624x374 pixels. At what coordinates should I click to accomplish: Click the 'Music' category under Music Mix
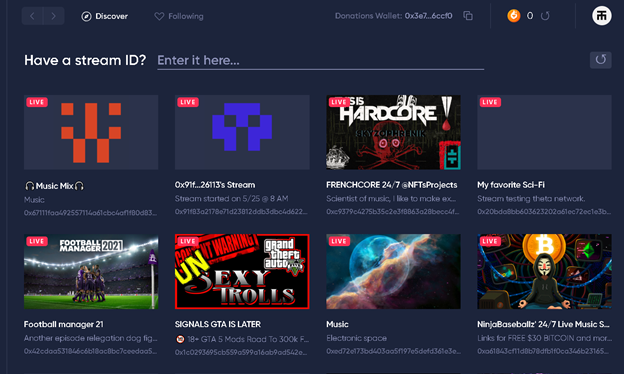pos(34,200)
